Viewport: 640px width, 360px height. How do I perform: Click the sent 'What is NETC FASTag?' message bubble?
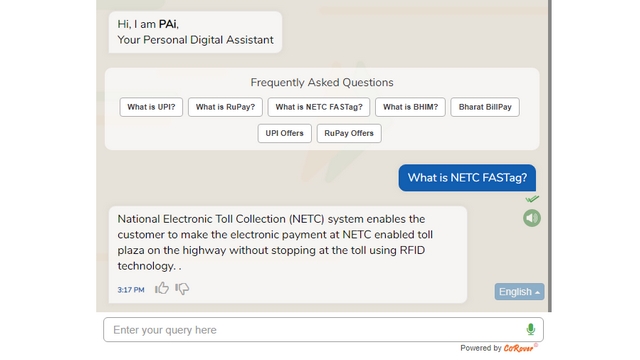click(x=467, y=178)
